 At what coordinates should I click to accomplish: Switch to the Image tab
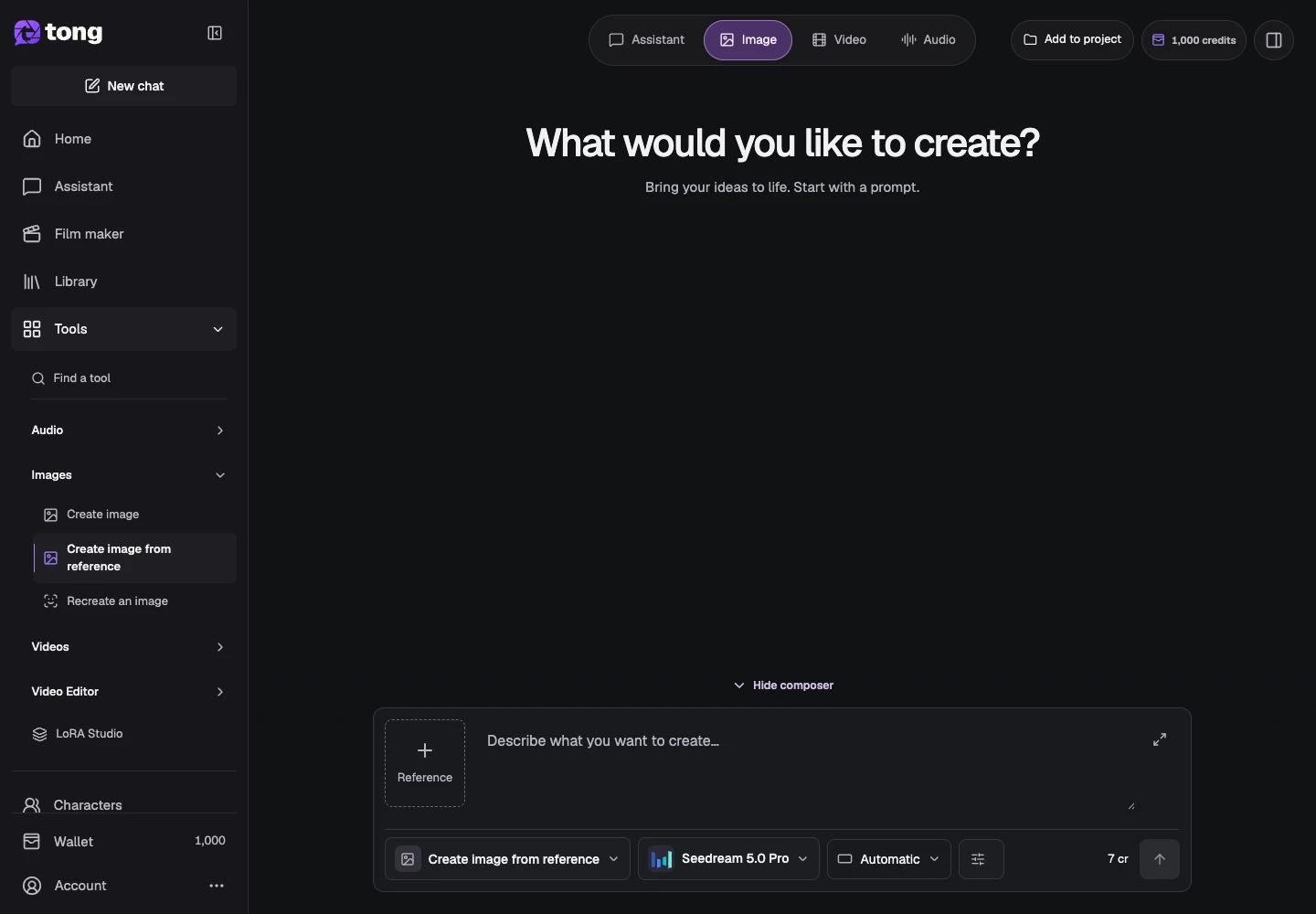pyautogui.click(x=748, y=40)
